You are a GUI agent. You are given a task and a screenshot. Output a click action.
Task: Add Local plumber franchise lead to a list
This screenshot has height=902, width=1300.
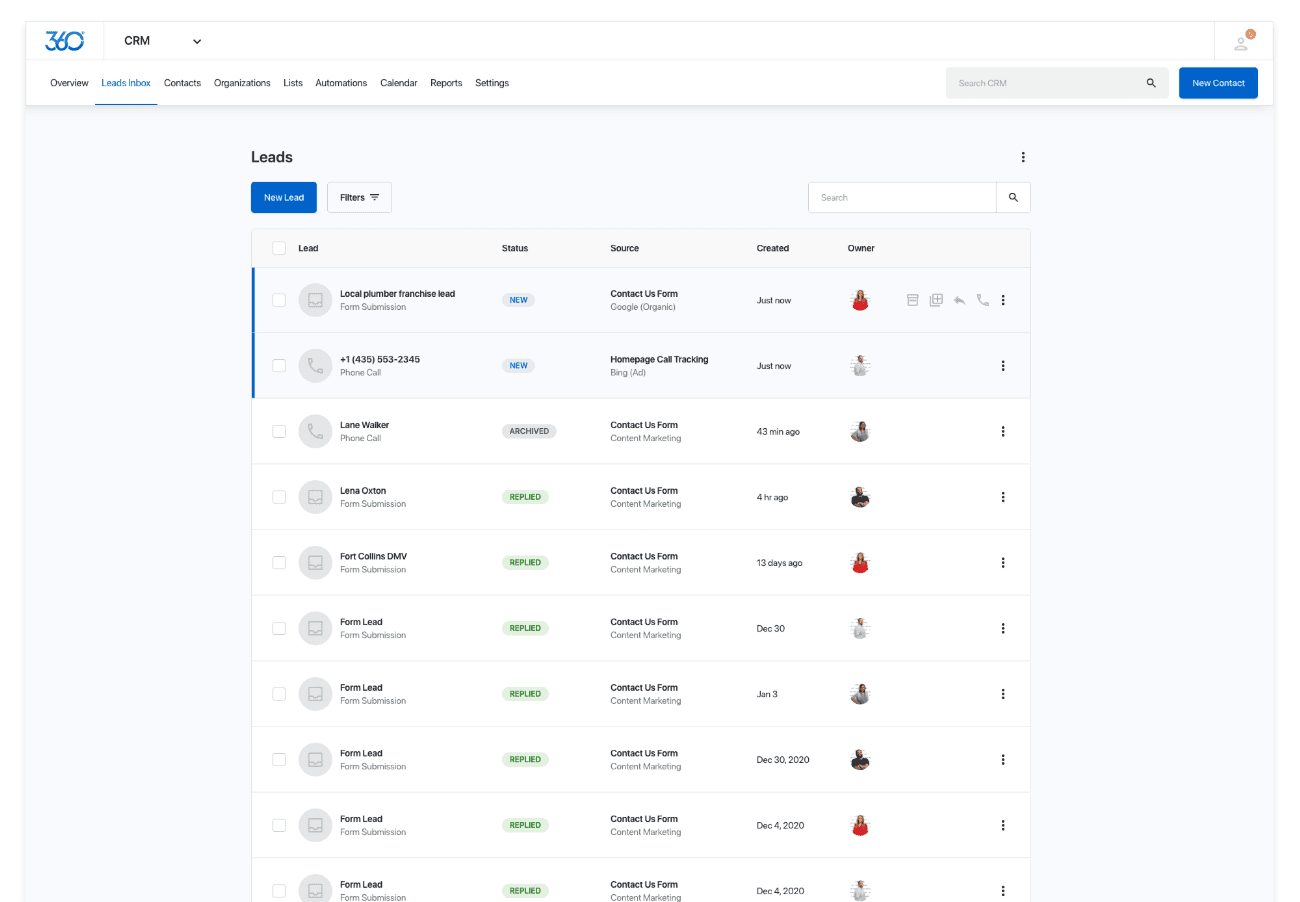click(936, 300)
